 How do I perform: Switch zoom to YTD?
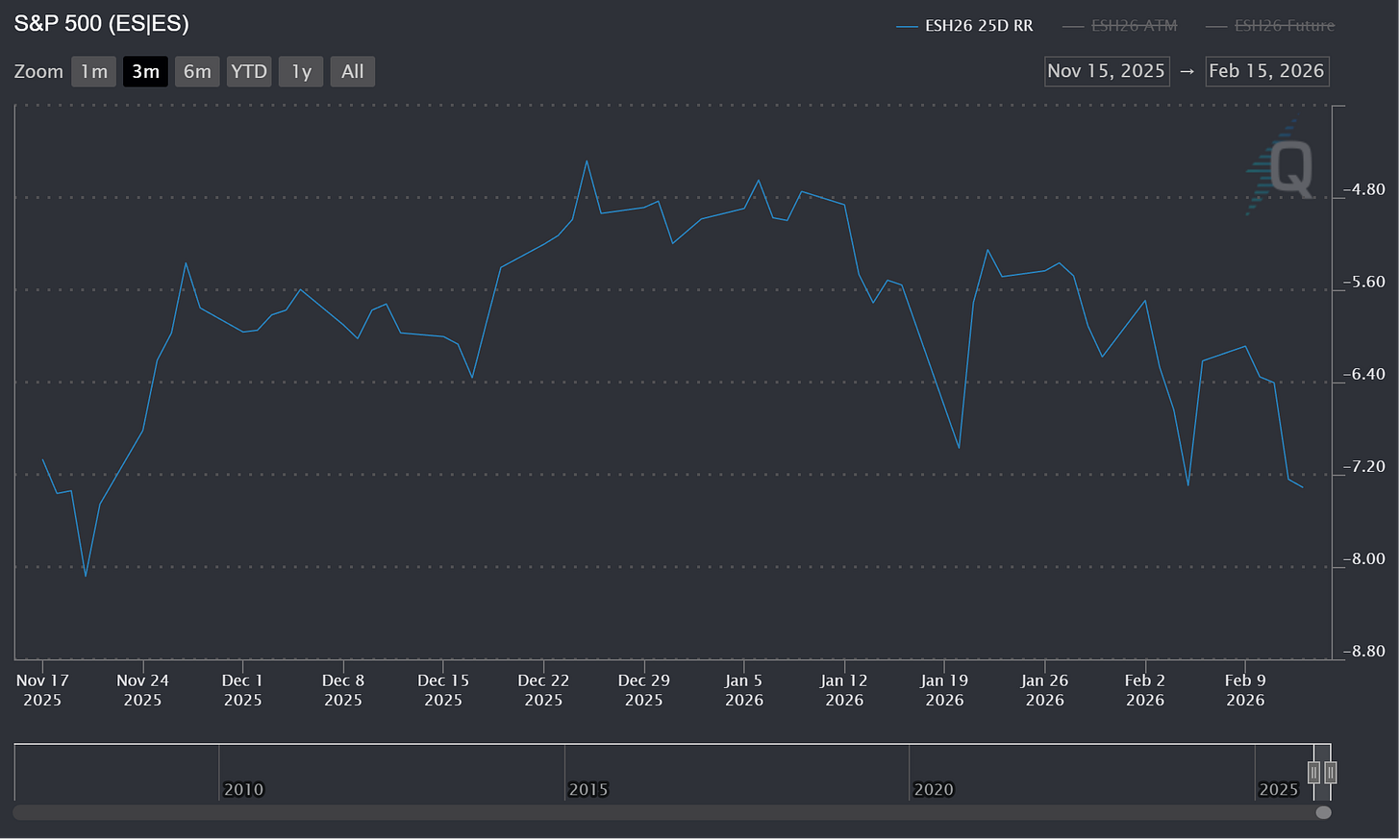click(x=249, y=72)
